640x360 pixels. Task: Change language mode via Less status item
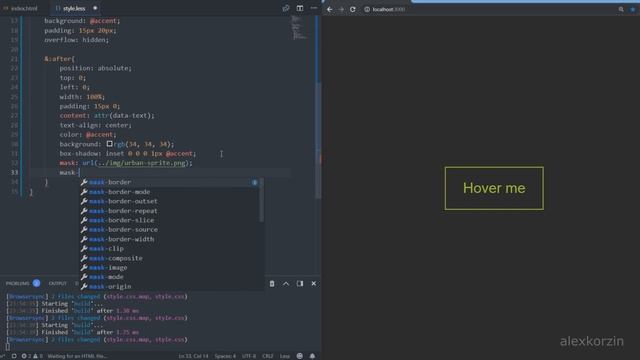[284, 356]
